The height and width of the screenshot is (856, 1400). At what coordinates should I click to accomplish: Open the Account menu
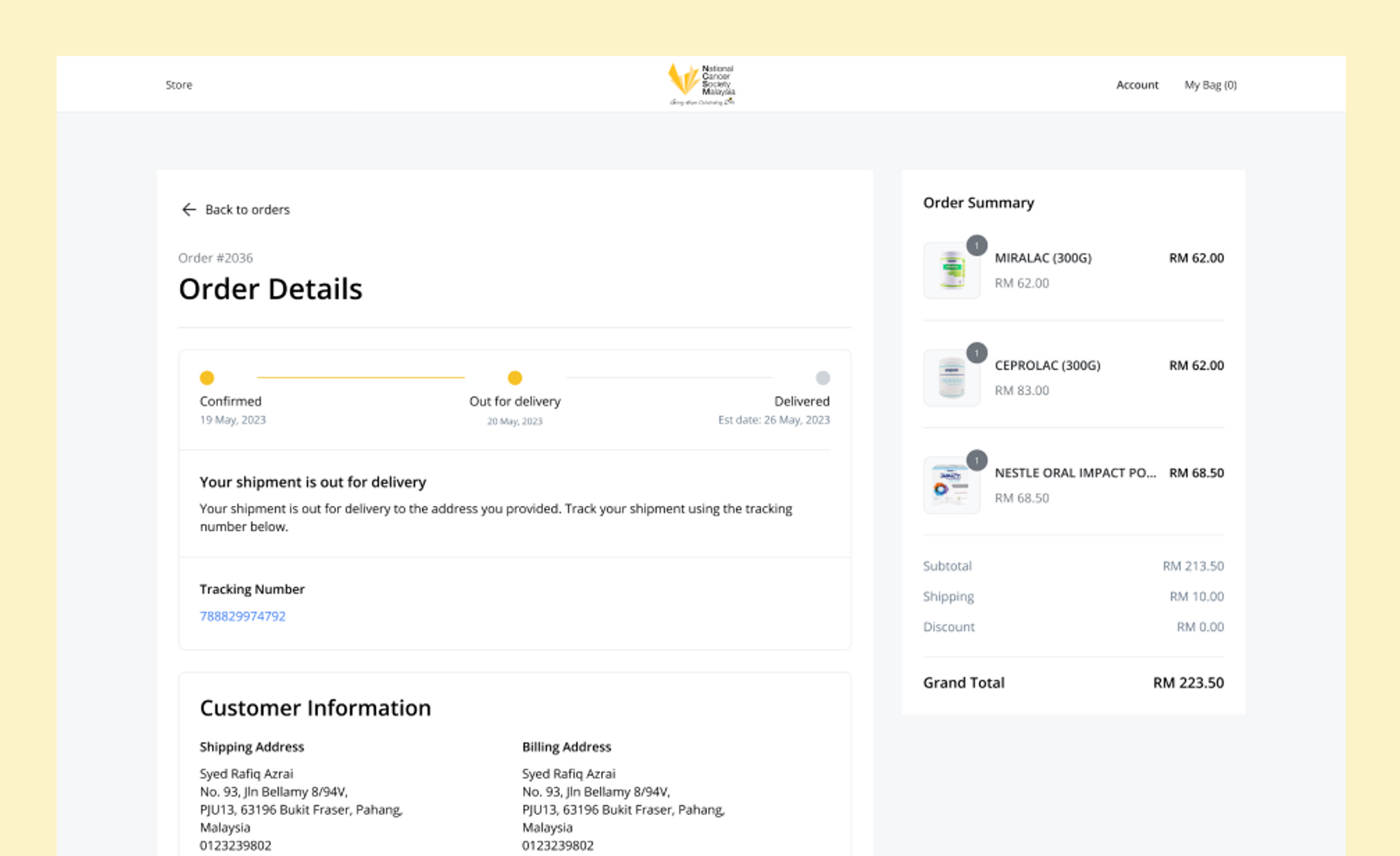(x=1137, y=85)
